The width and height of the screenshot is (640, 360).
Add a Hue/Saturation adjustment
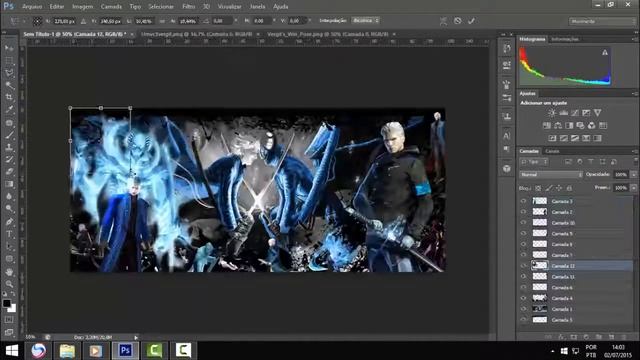click(x=547, y=126)
